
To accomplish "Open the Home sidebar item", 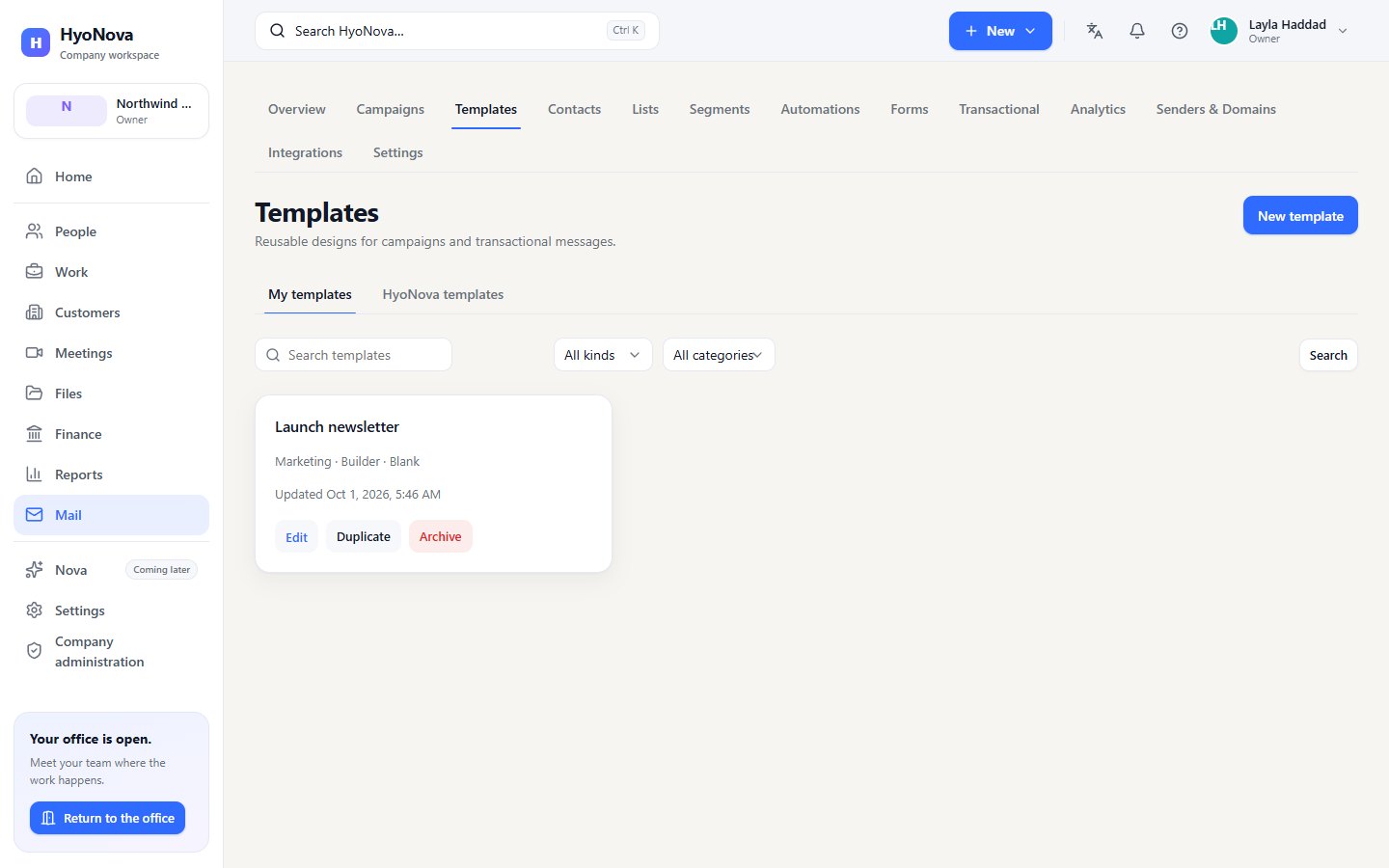I will 111,176.
